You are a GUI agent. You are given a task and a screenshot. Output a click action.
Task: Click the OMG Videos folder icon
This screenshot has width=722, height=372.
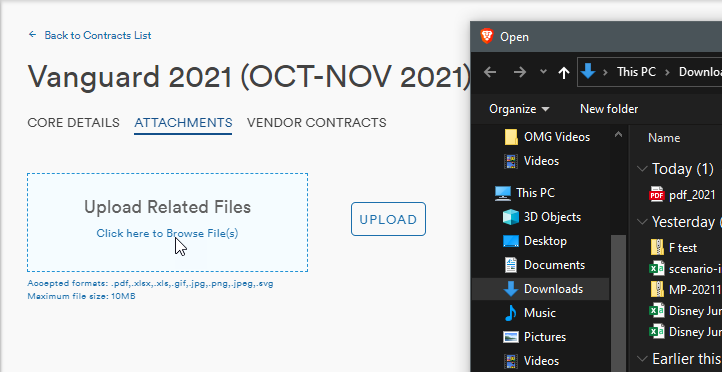(511, 137)
